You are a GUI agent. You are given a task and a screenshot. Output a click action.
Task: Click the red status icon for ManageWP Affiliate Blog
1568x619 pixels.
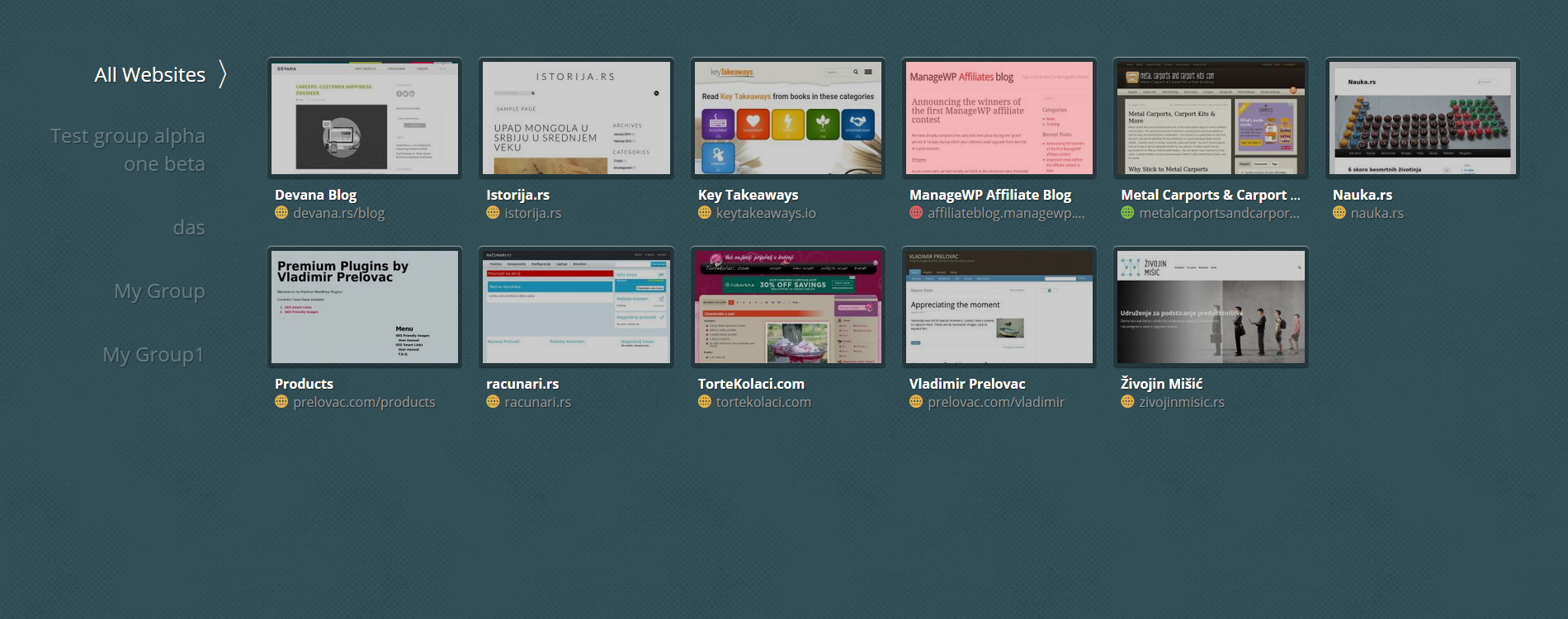click(916, 213)
